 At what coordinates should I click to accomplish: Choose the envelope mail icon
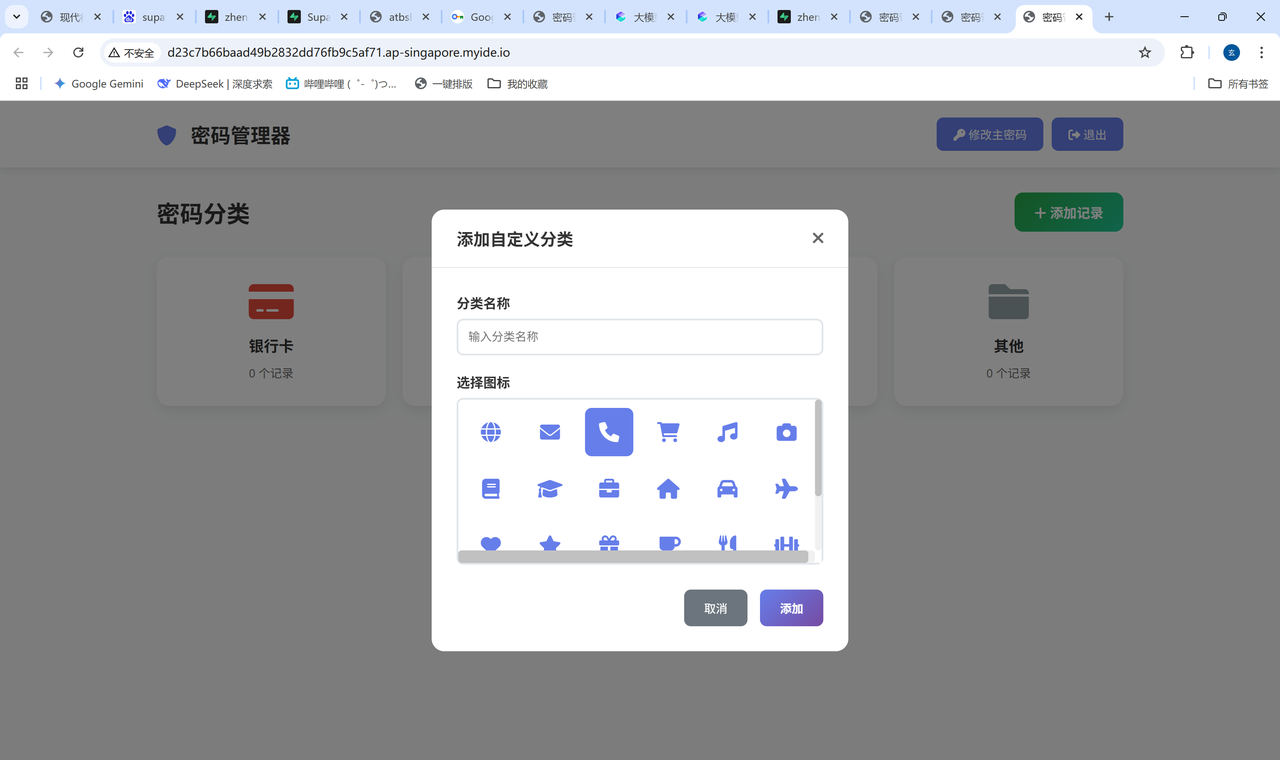point(550,432)
